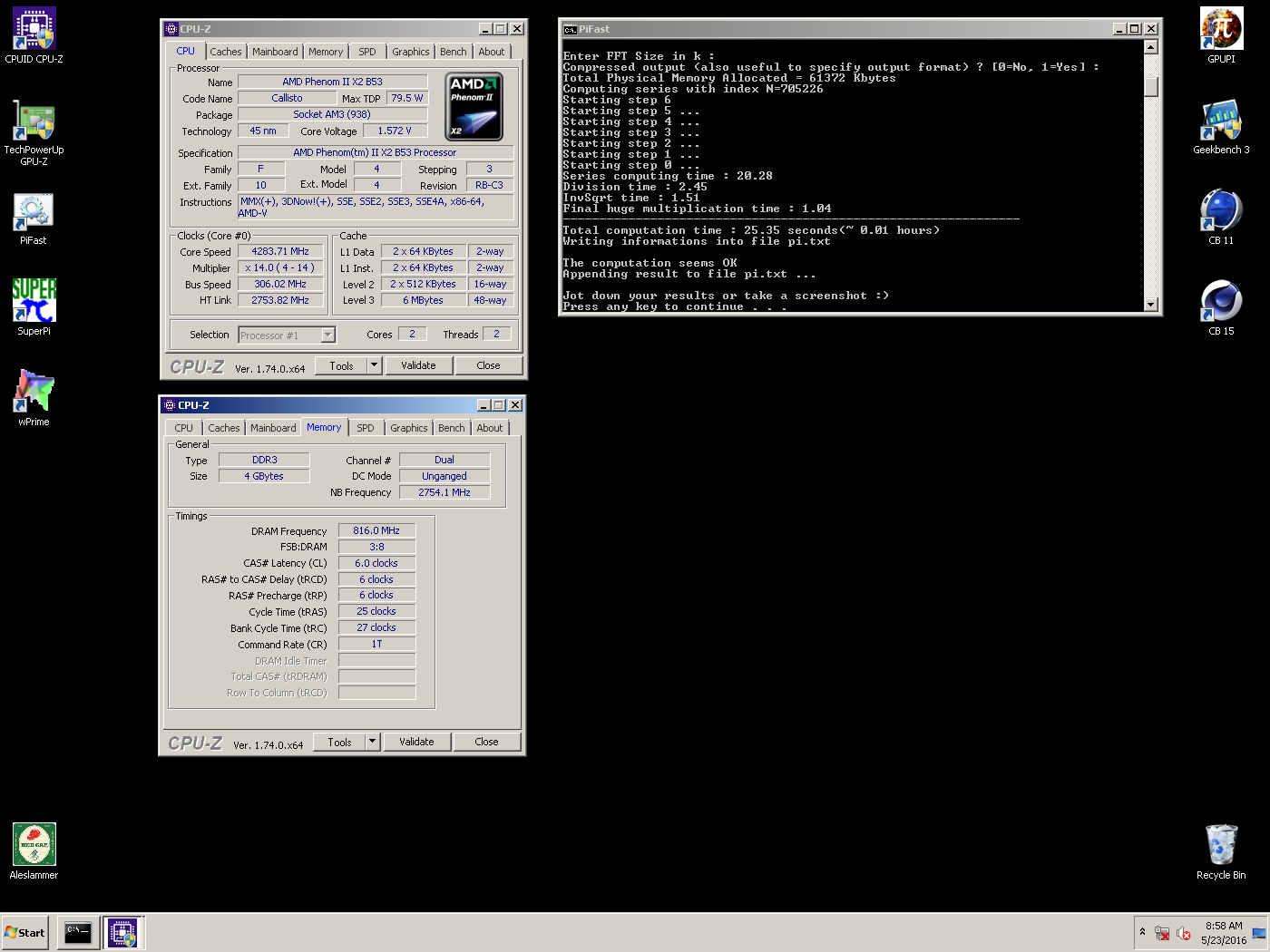
Task: Open Graphics tab in top CPU-Z window
Action: [x=411, y=52]
